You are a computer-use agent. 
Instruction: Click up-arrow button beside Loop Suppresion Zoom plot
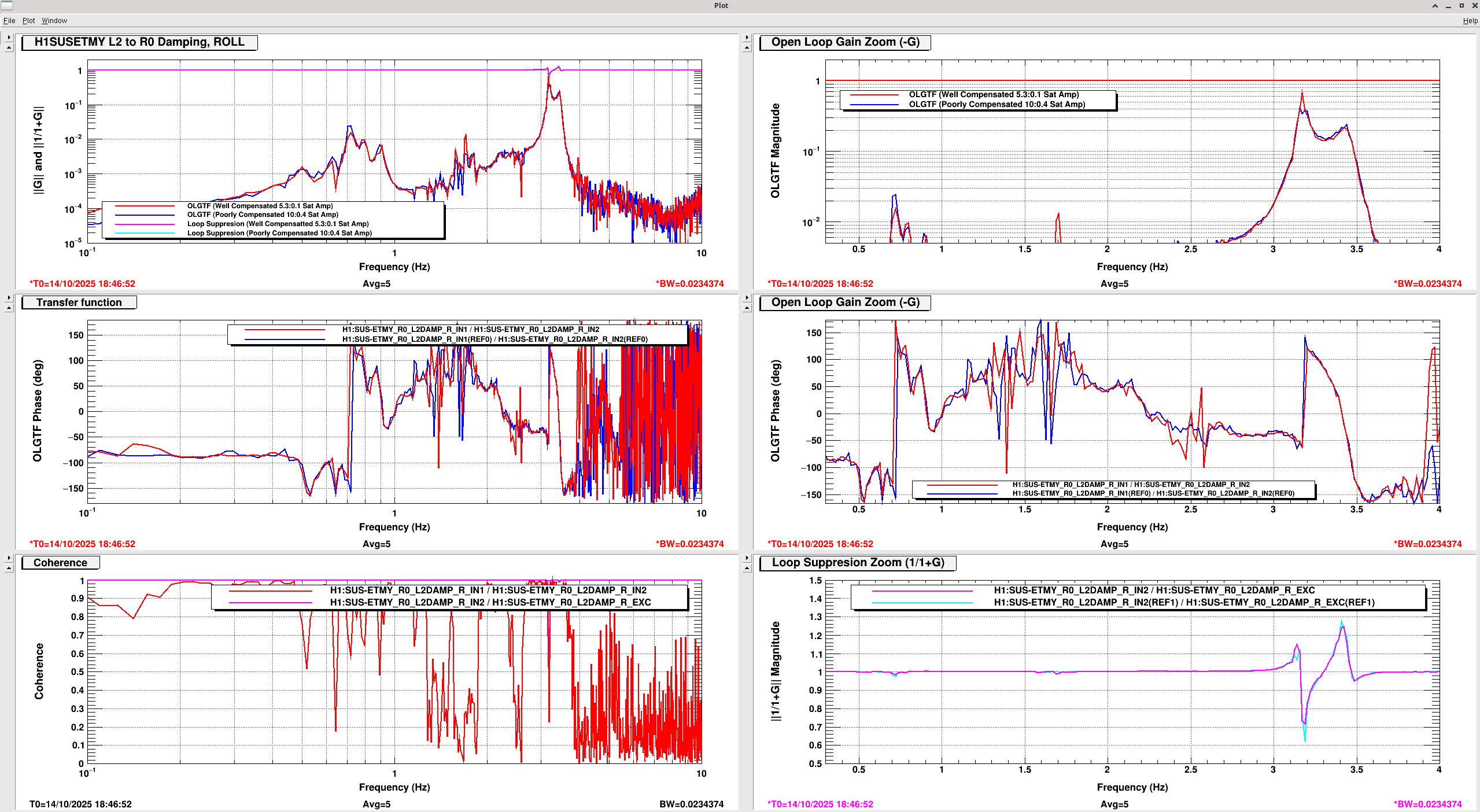click(x=747, y=569)
